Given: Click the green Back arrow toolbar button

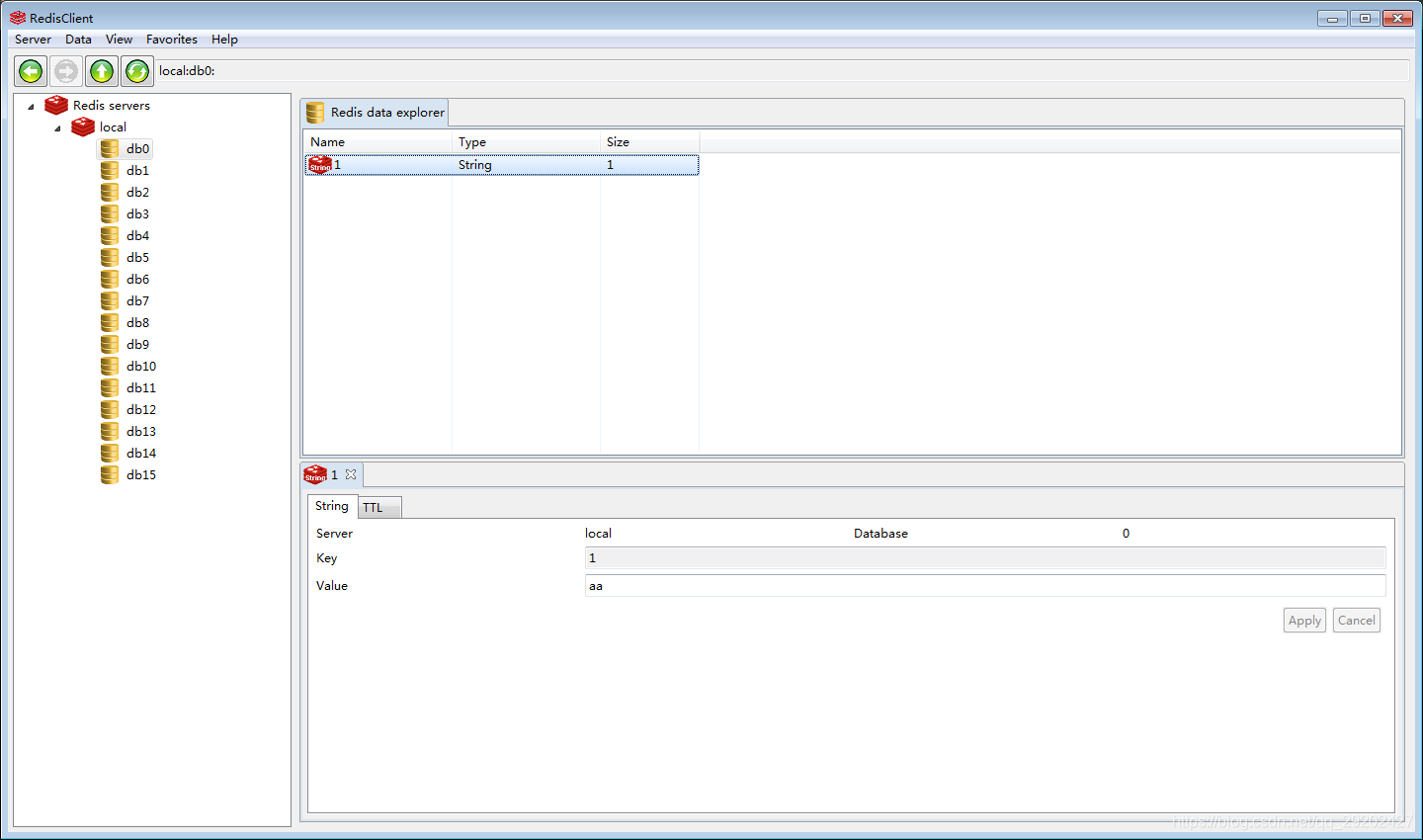Looking at the screenshot, I should [x=31, y=71].
